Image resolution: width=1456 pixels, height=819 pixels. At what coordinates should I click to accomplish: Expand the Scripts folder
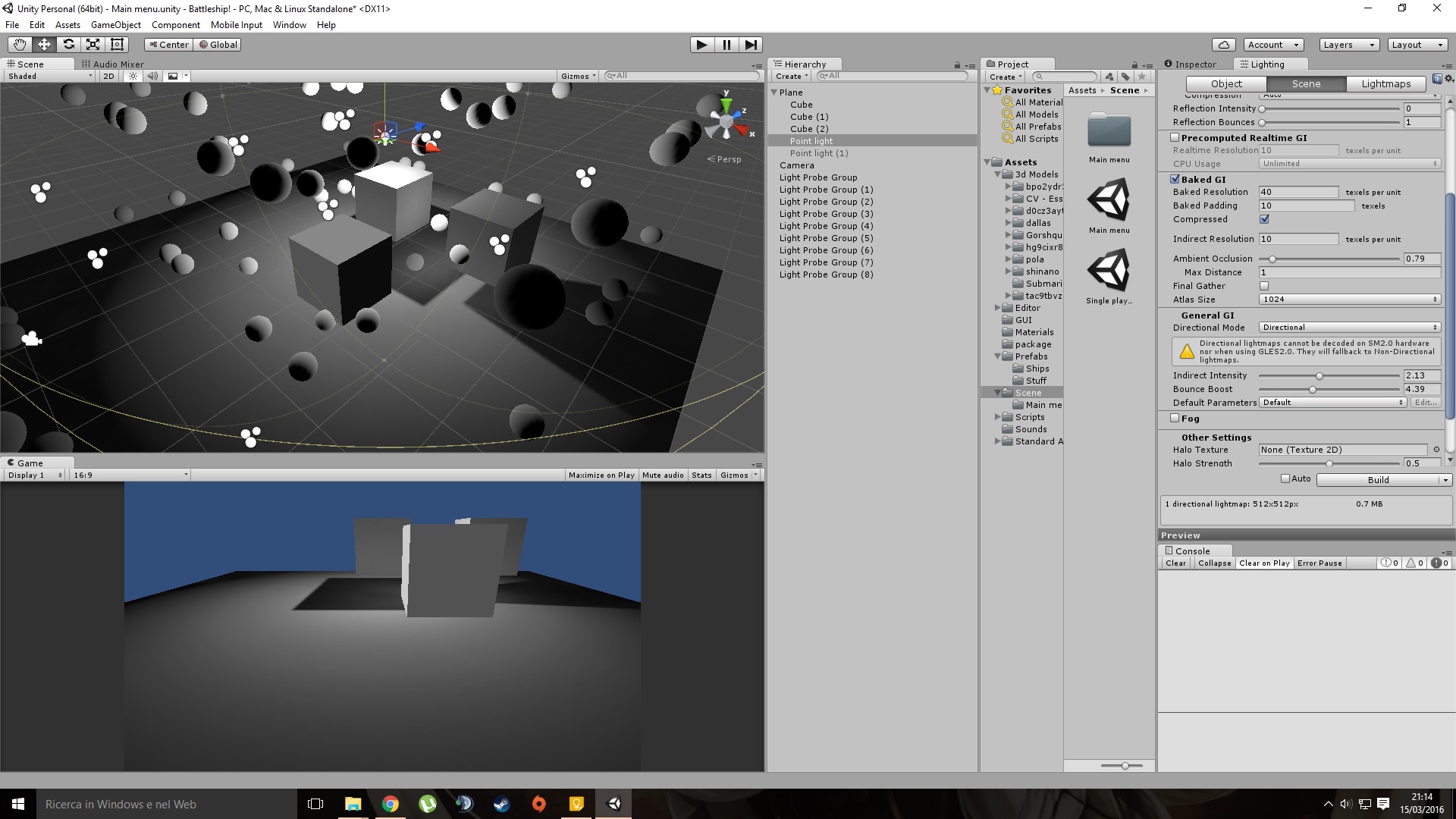point(998,417)
